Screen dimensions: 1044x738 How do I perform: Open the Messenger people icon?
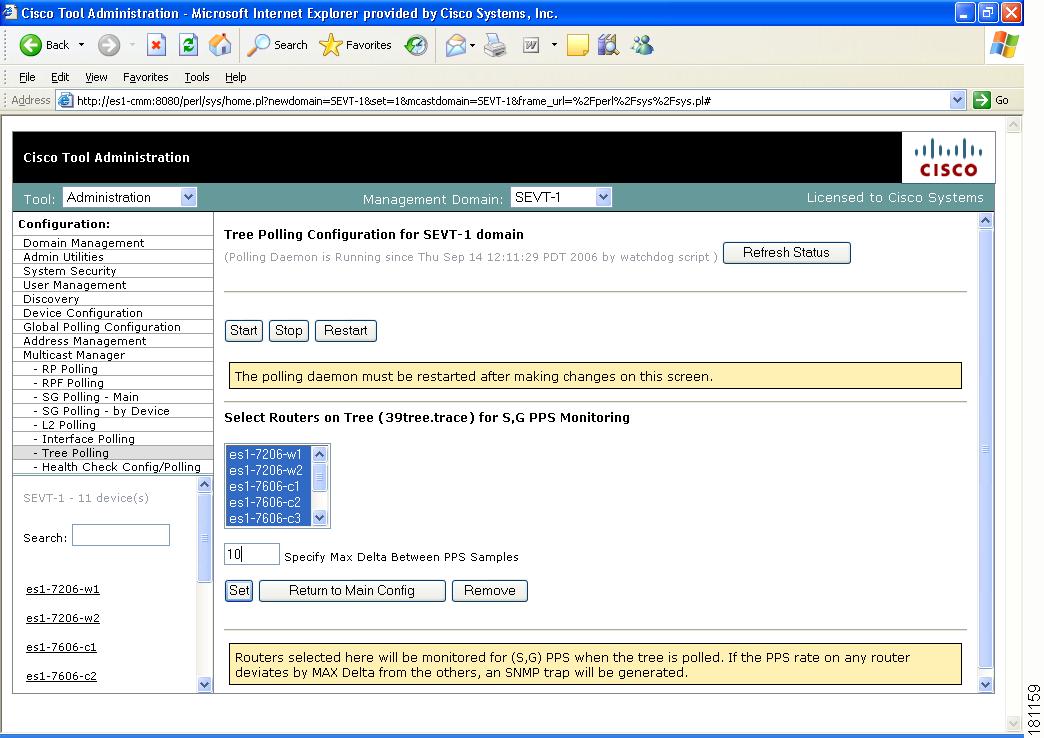click(642, 45)
